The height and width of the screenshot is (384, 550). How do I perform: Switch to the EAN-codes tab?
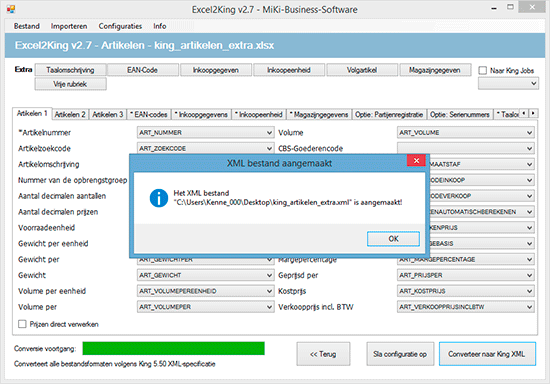(x=149, y=114)
